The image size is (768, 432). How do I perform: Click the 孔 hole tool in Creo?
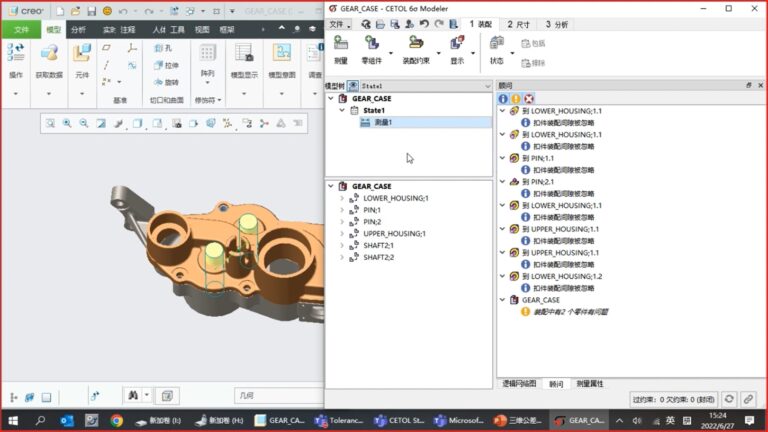coord(163,48)
